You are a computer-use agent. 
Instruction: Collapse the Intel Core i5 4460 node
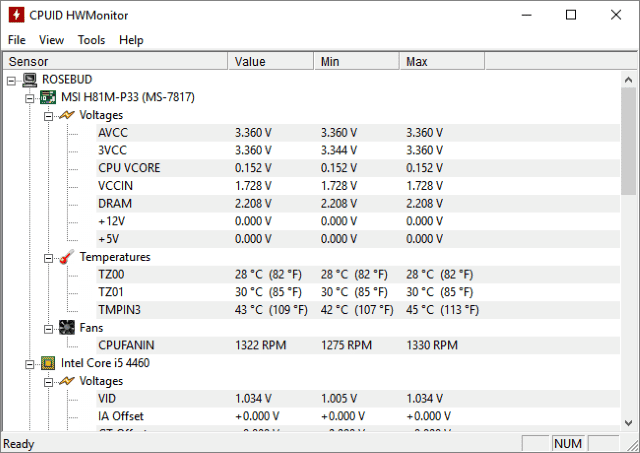click(30, 363)
